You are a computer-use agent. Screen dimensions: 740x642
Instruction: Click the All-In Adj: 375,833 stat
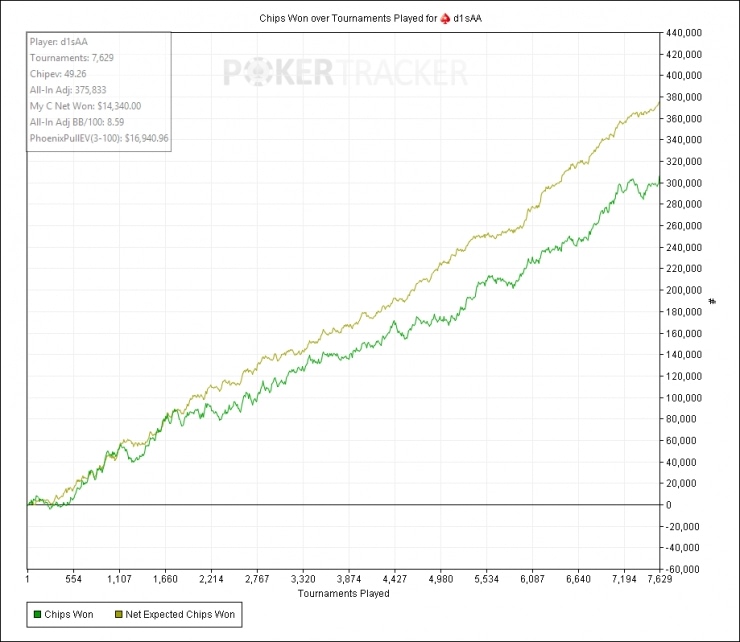(x=68, y=90)
